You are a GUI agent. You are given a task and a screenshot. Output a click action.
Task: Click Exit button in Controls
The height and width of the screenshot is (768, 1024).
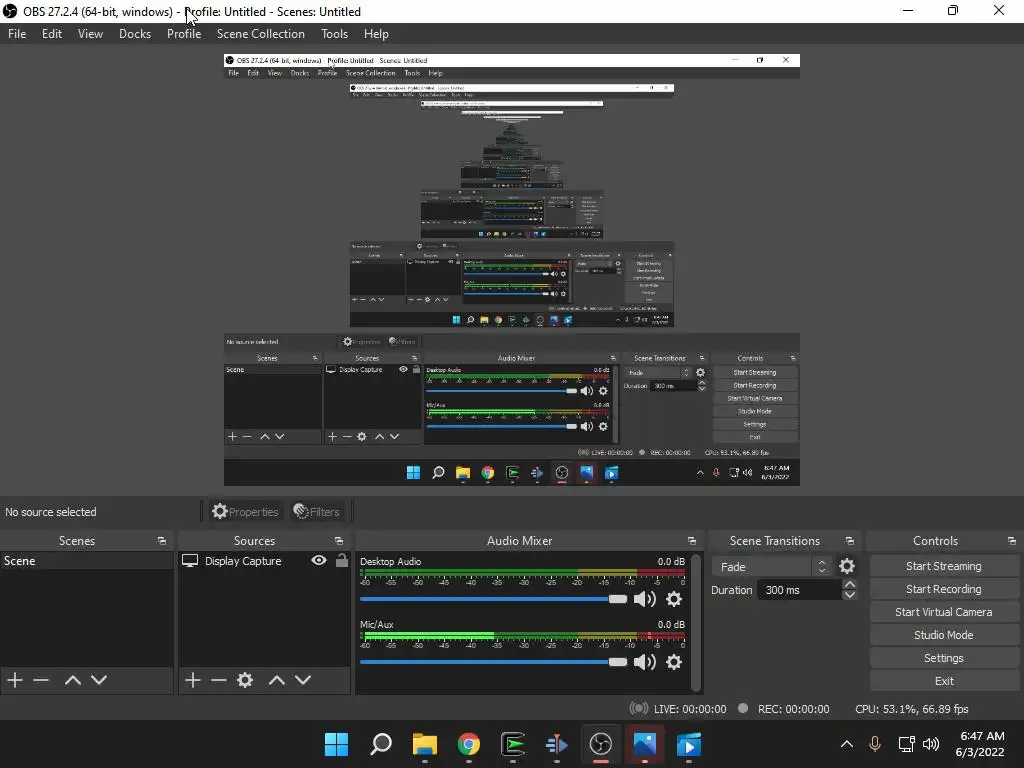(944, 681)
